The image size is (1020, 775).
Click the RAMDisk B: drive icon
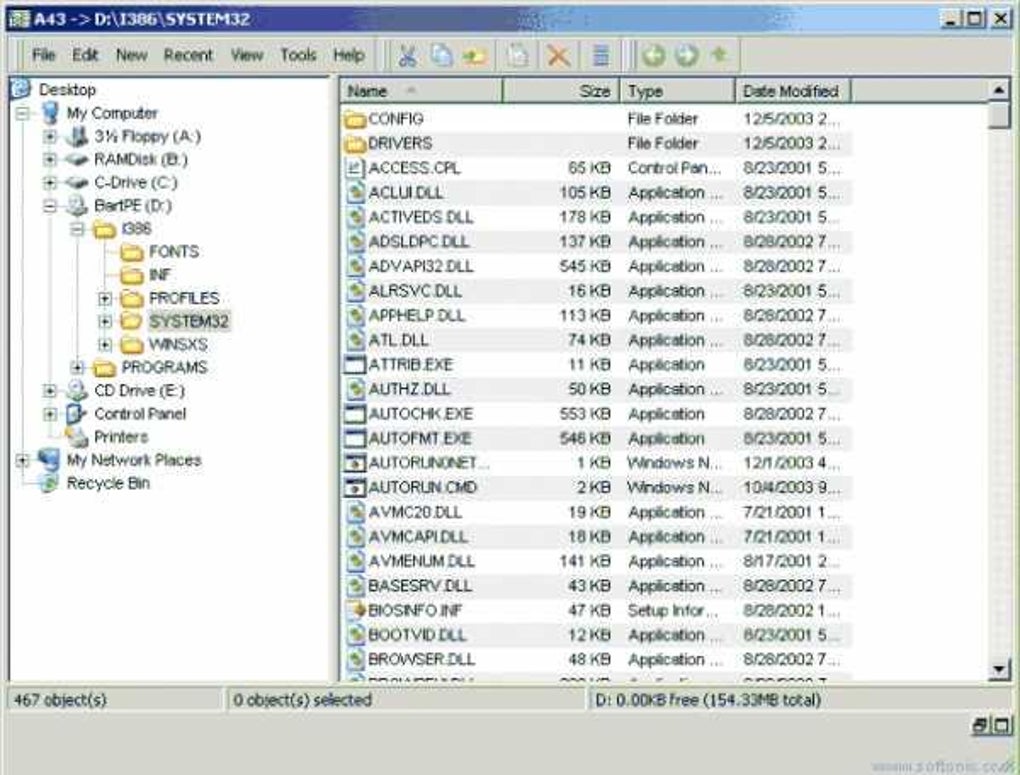[77, 159]
